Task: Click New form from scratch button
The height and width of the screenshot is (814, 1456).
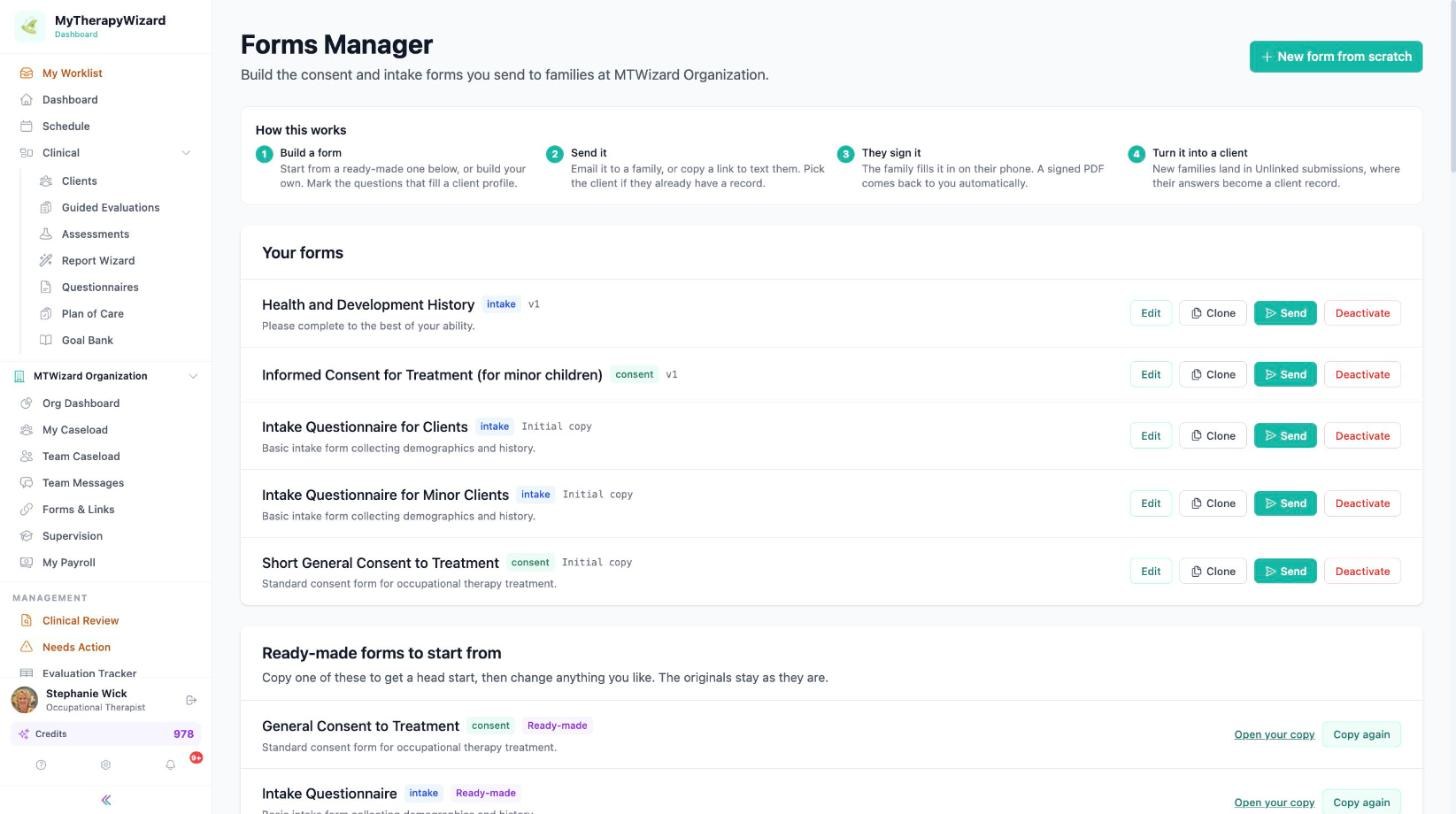Action: [x=1336, y=57]
